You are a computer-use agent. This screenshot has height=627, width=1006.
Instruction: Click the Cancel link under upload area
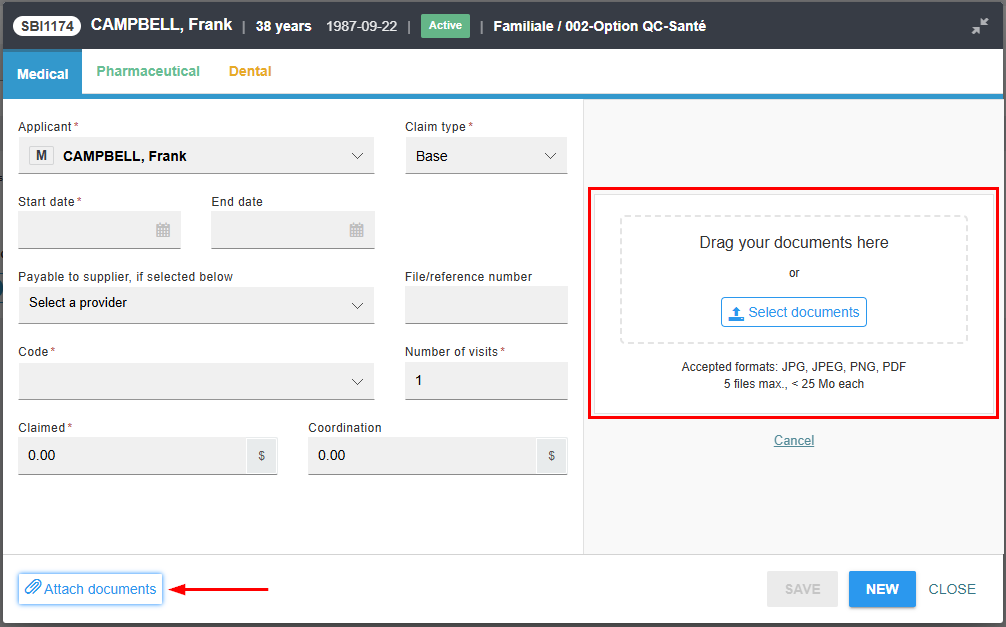click(794, 440)
